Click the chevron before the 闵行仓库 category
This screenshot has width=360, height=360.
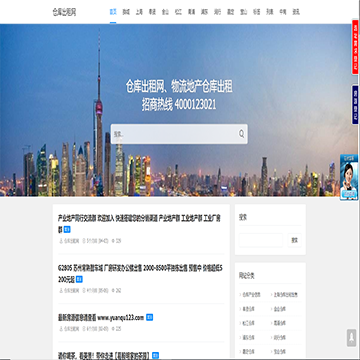[272, 338]
